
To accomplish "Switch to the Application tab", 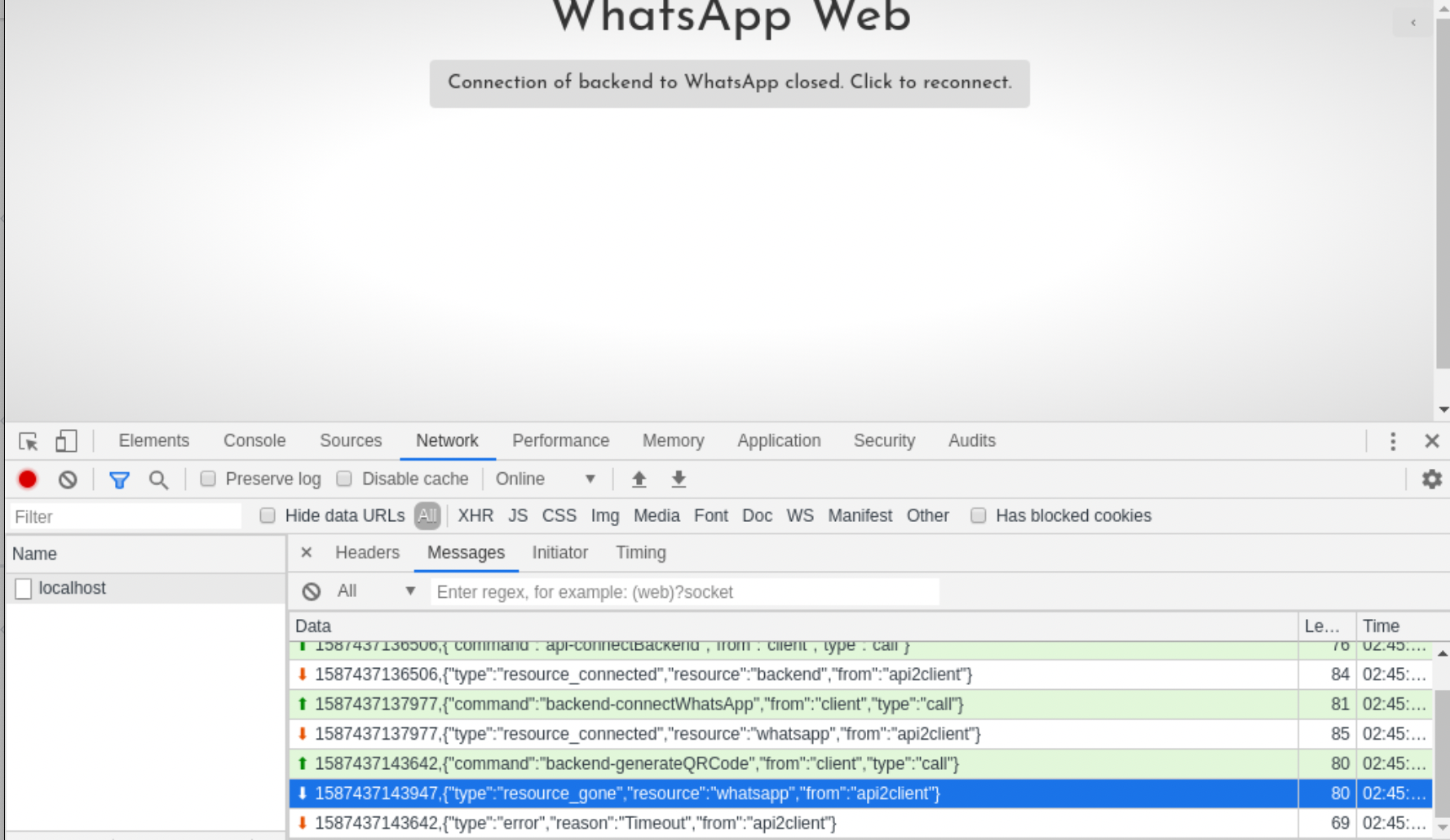I will point(779,441).
